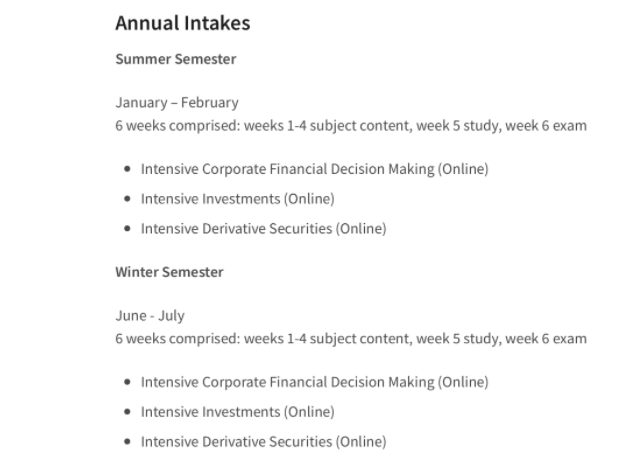The height and width of the screenshot is (470, 628).
Task: Click the Winter Semester subheading
Action: pyautogui.click(x=169, y=272)
